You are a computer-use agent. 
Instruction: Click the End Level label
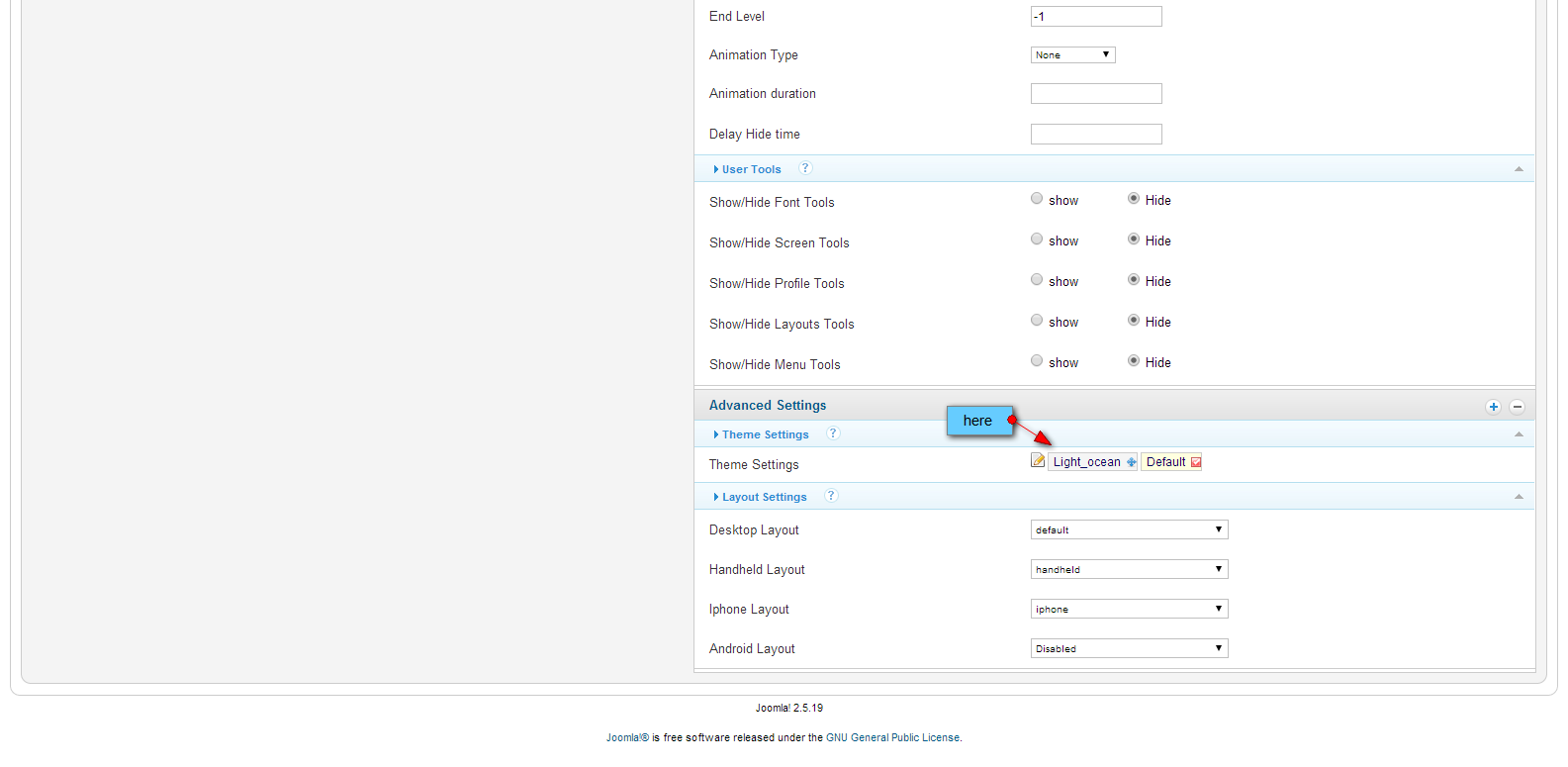(737, 17)
